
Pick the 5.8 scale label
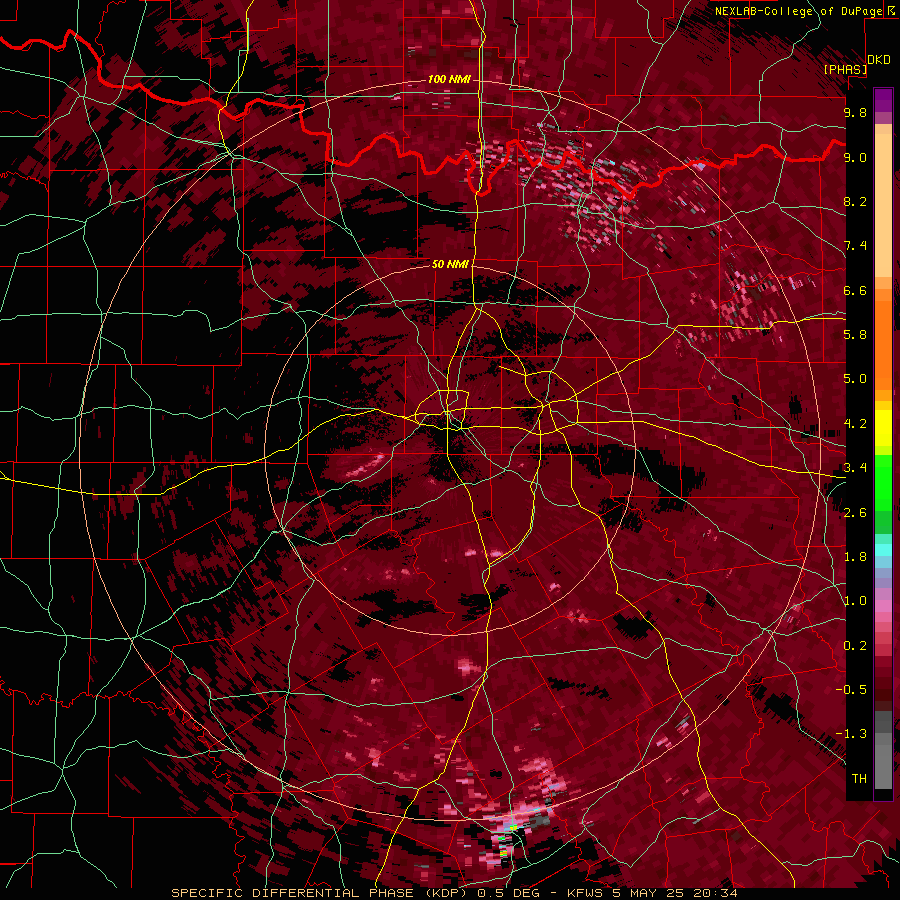tap(855, 335)
